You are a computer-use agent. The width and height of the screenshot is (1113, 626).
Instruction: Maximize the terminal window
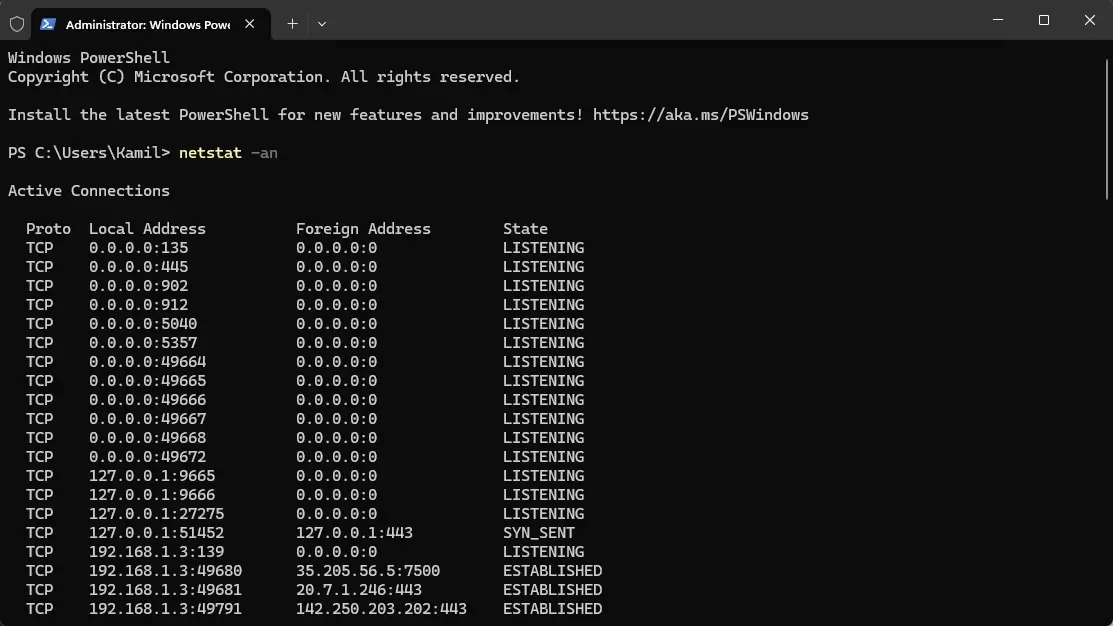pos(1043,20)
